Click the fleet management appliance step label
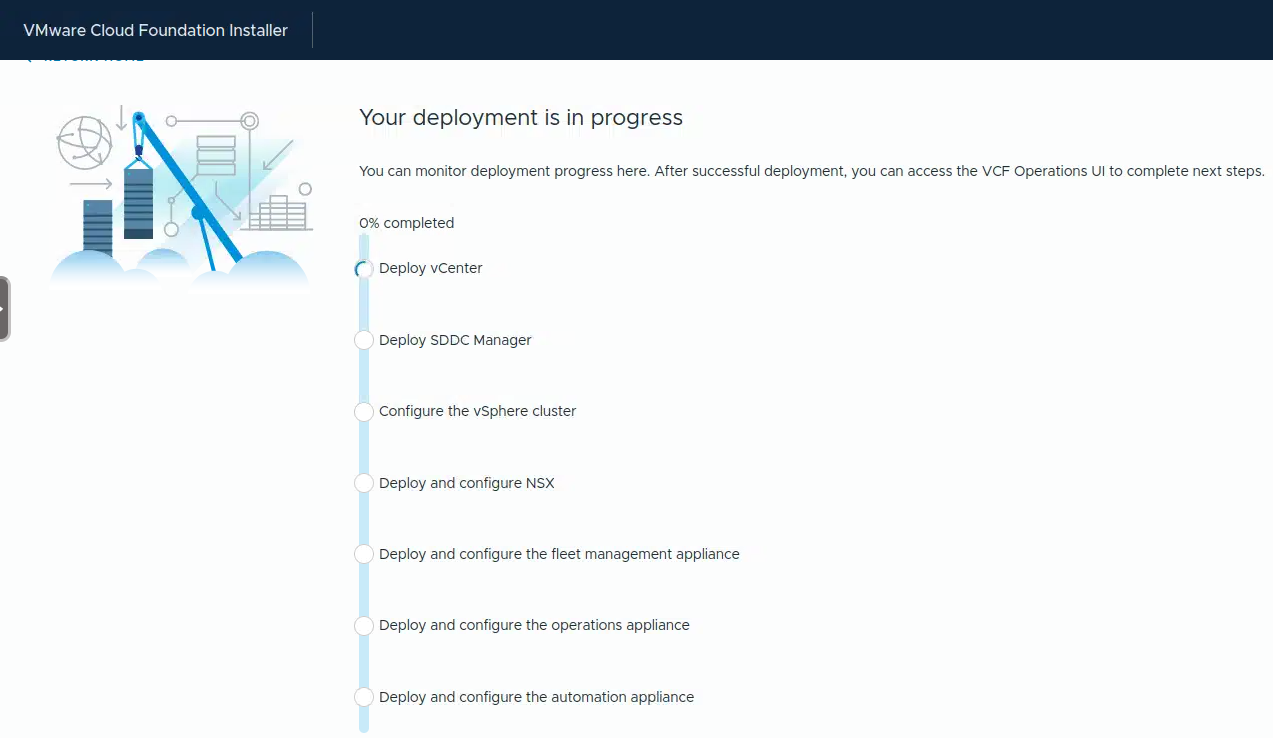 [559, 554]
